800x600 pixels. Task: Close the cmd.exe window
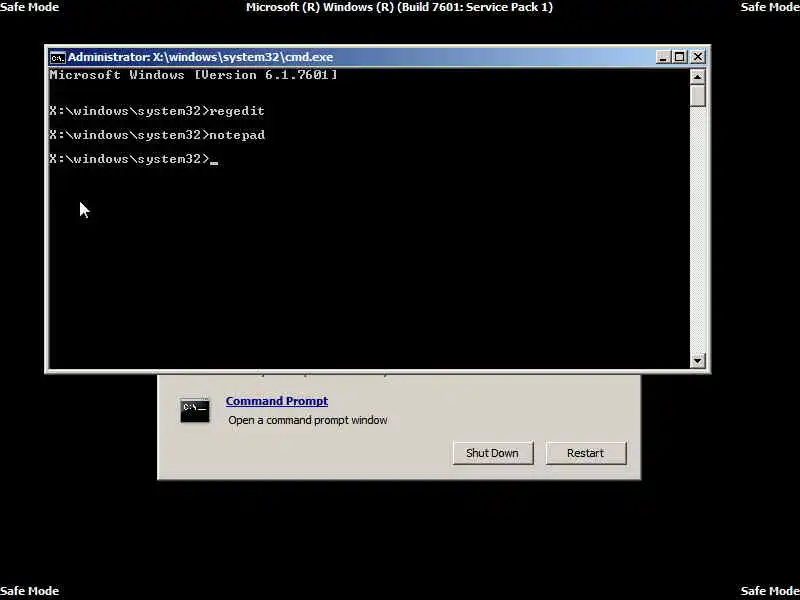[x=697, y=57]
